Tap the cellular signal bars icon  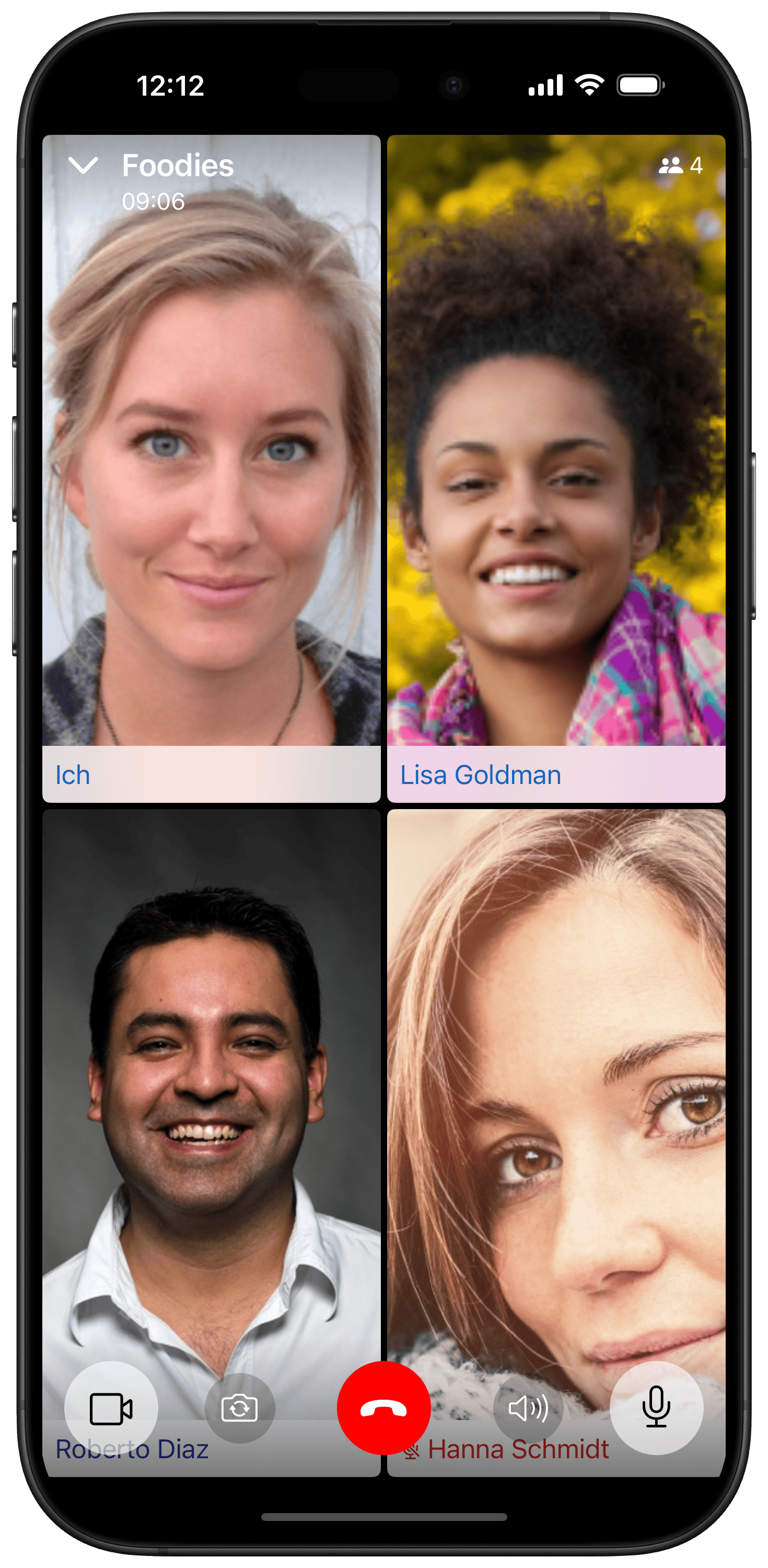(x=545, y=85)
